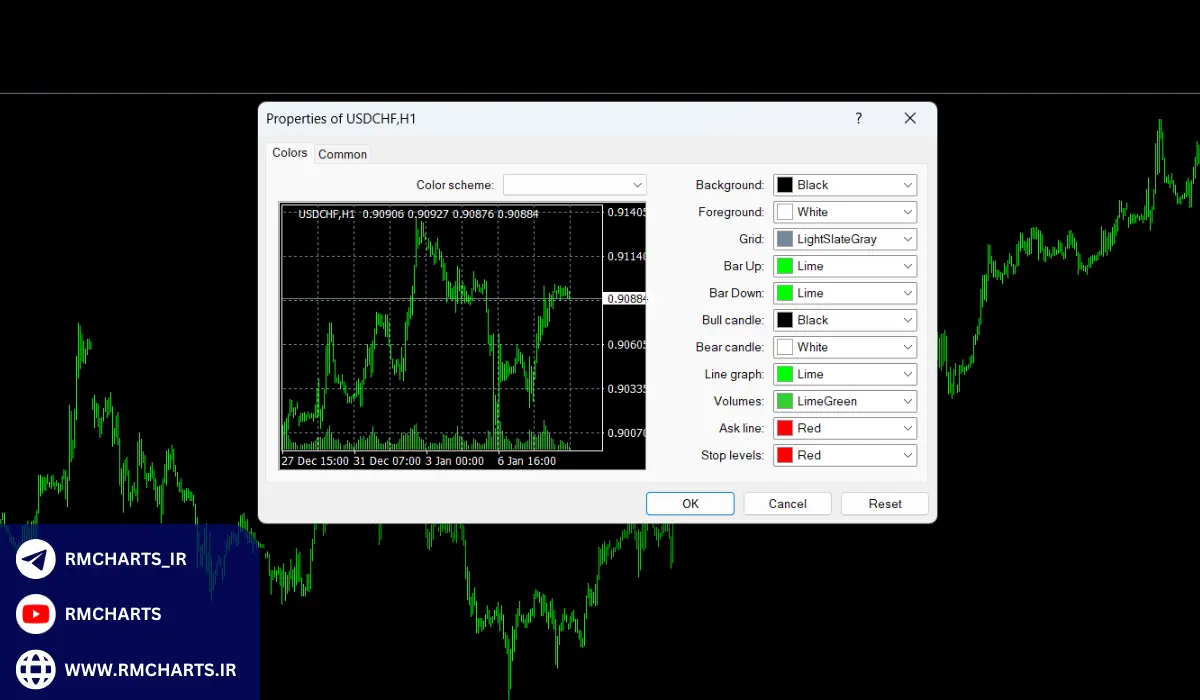
Task: Open the Color scheme dropdown
Action: (575, 185)
